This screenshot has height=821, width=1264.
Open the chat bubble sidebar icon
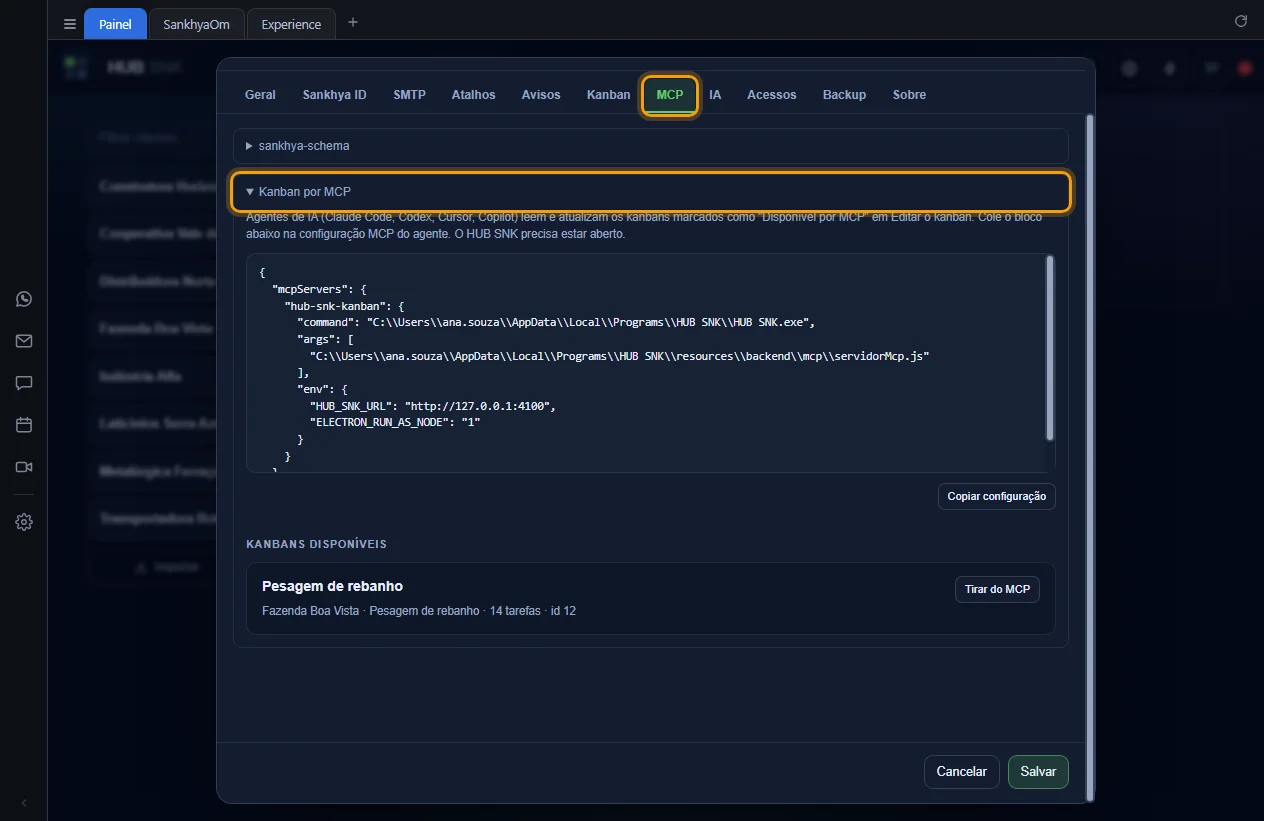24,383
